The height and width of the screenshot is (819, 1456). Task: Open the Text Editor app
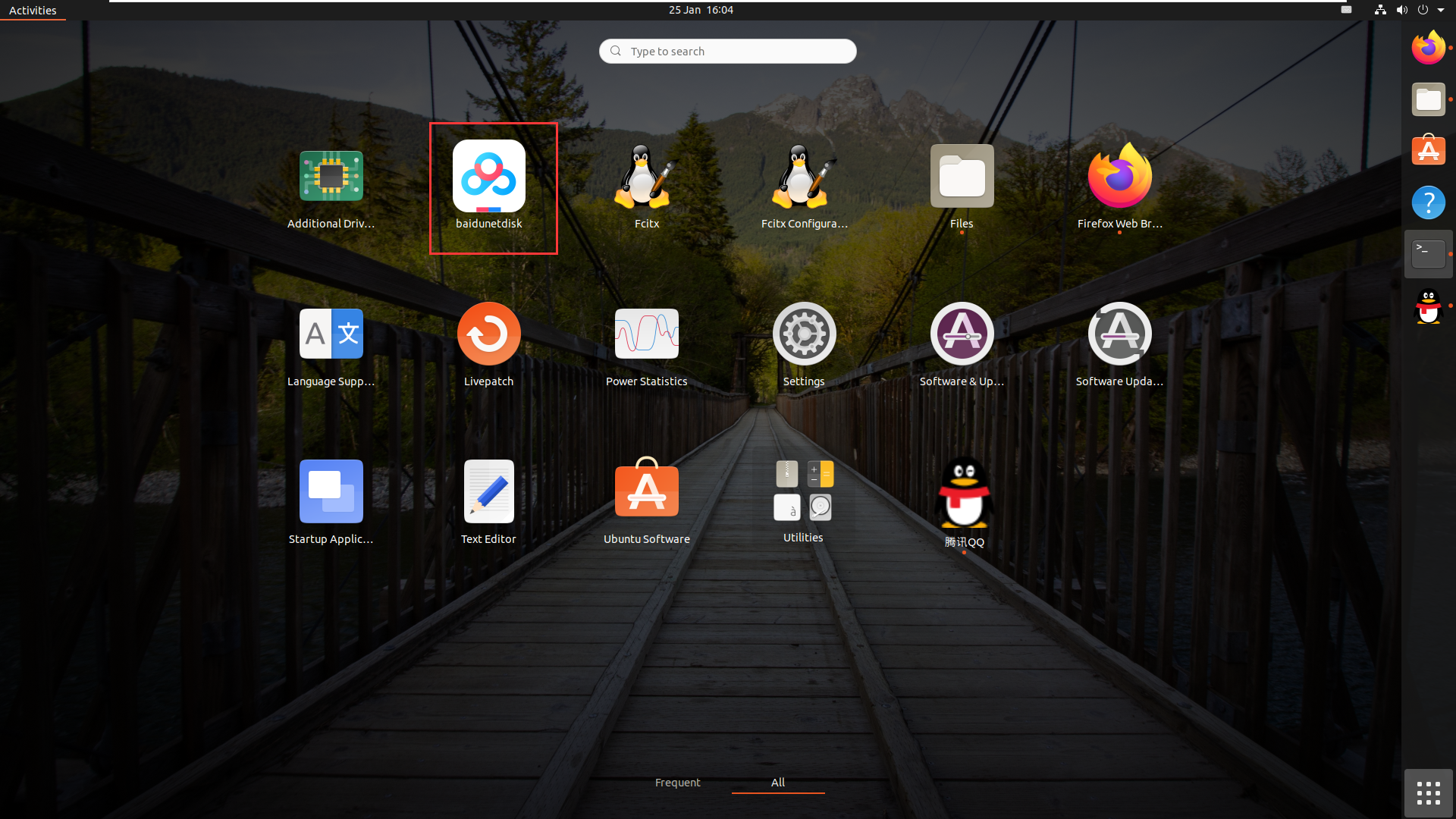[488, 492]
